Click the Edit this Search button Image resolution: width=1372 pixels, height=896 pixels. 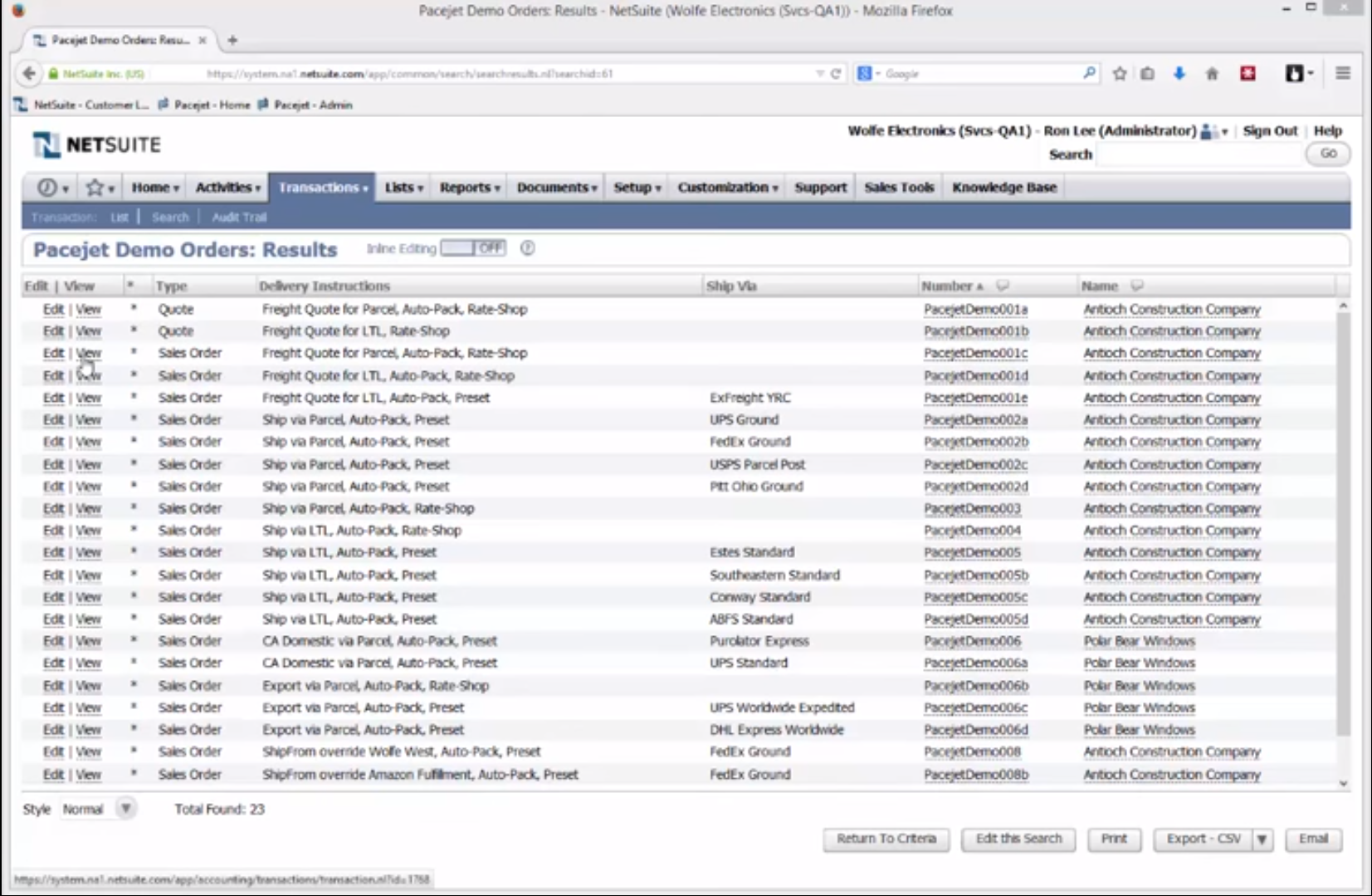pos(1018,840)
